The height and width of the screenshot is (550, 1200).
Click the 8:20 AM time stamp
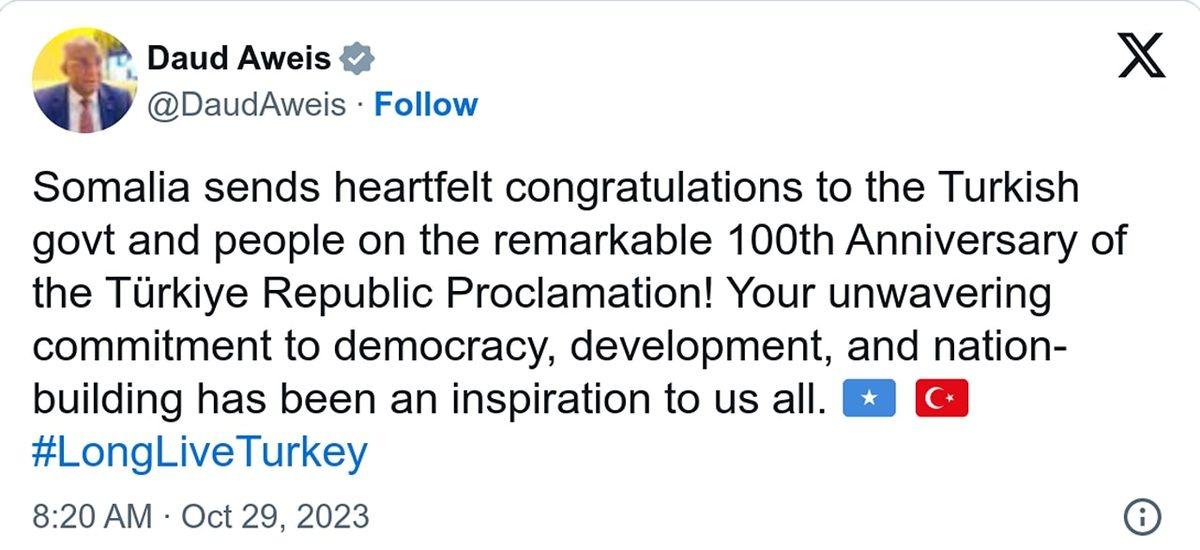(x=93, y=517)
